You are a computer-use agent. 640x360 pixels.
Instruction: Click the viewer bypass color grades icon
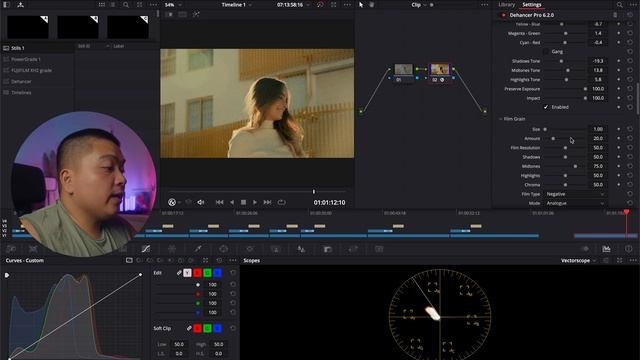pyautogui.click(x=320, y=5)
